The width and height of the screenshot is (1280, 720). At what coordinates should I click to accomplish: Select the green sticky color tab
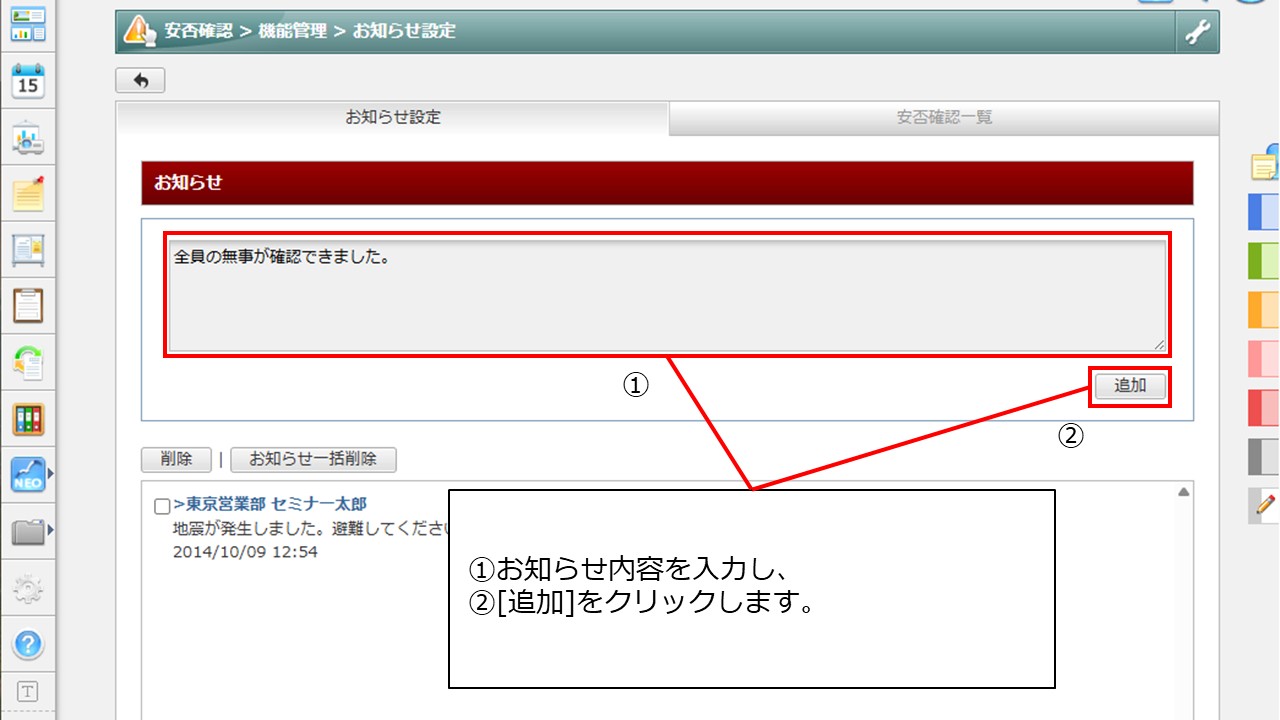click(1264, 261)
